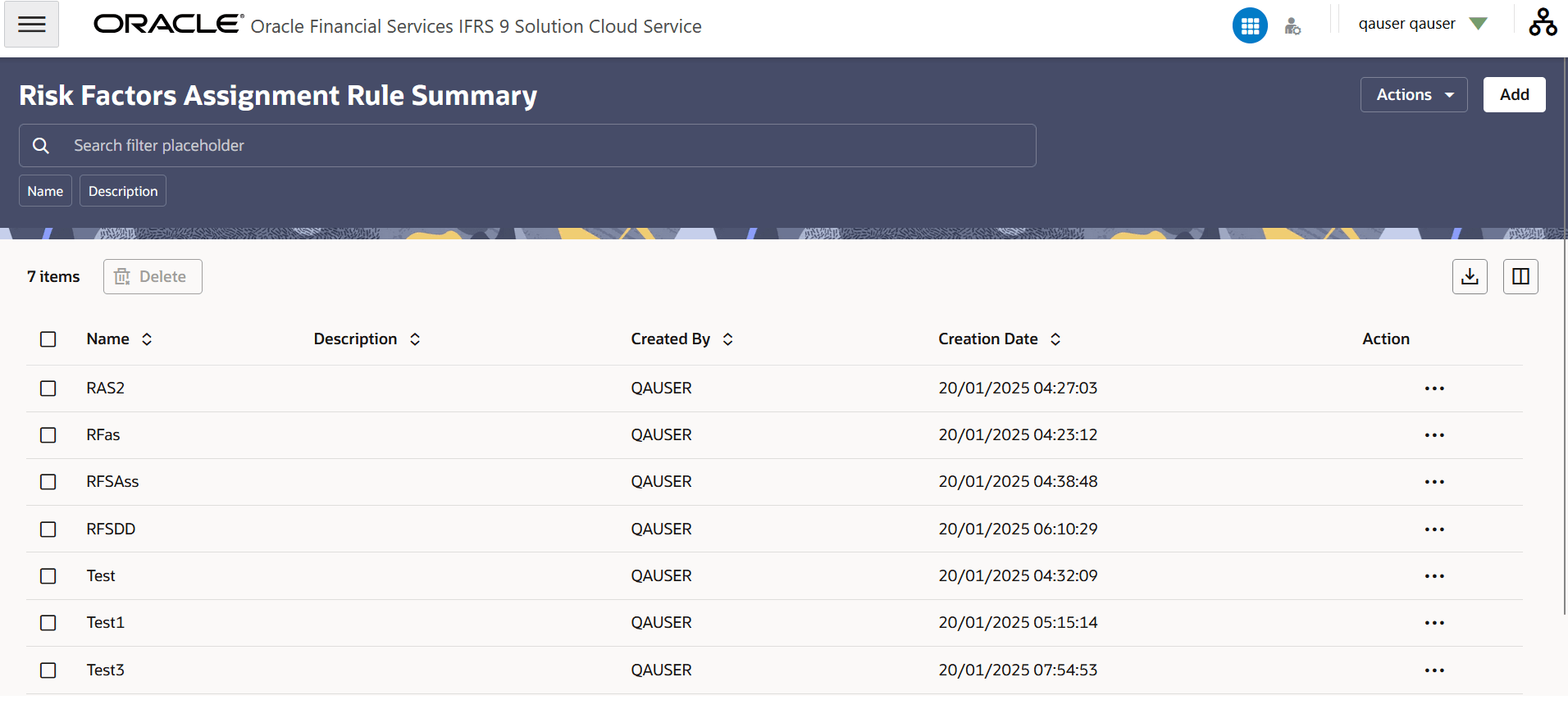Open the qauser qauser user dropdown
The height and width of the screenshot is (709, 1568).
click(x=1422, y=24)
